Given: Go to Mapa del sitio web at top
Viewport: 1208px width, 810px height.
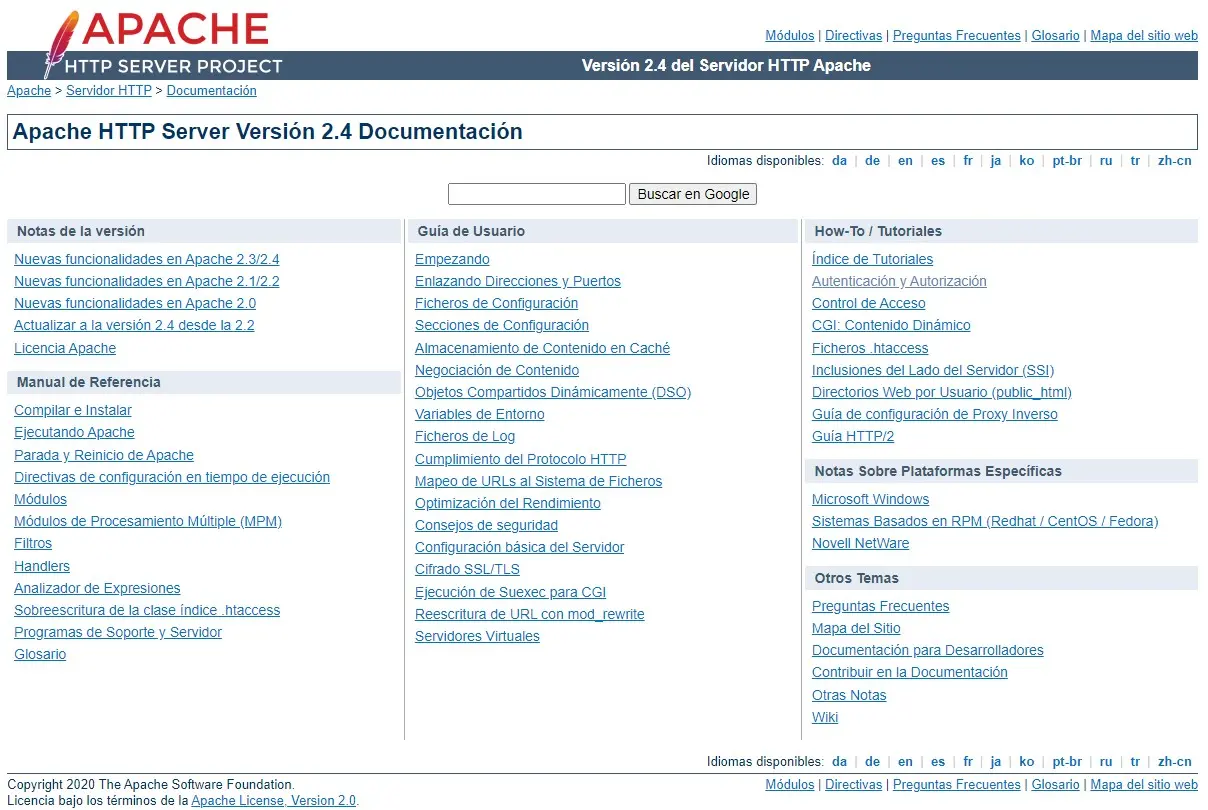Looking at the screenshot, I should (x=1143, y=36).
